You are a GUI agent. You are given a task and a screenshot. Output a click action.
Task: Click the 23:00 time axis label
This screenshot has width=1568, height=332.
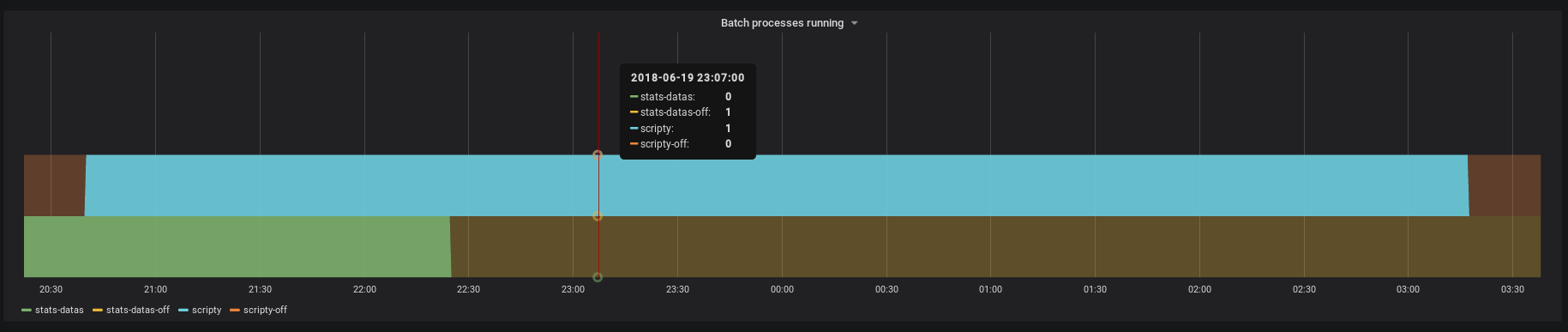point(573,290)
